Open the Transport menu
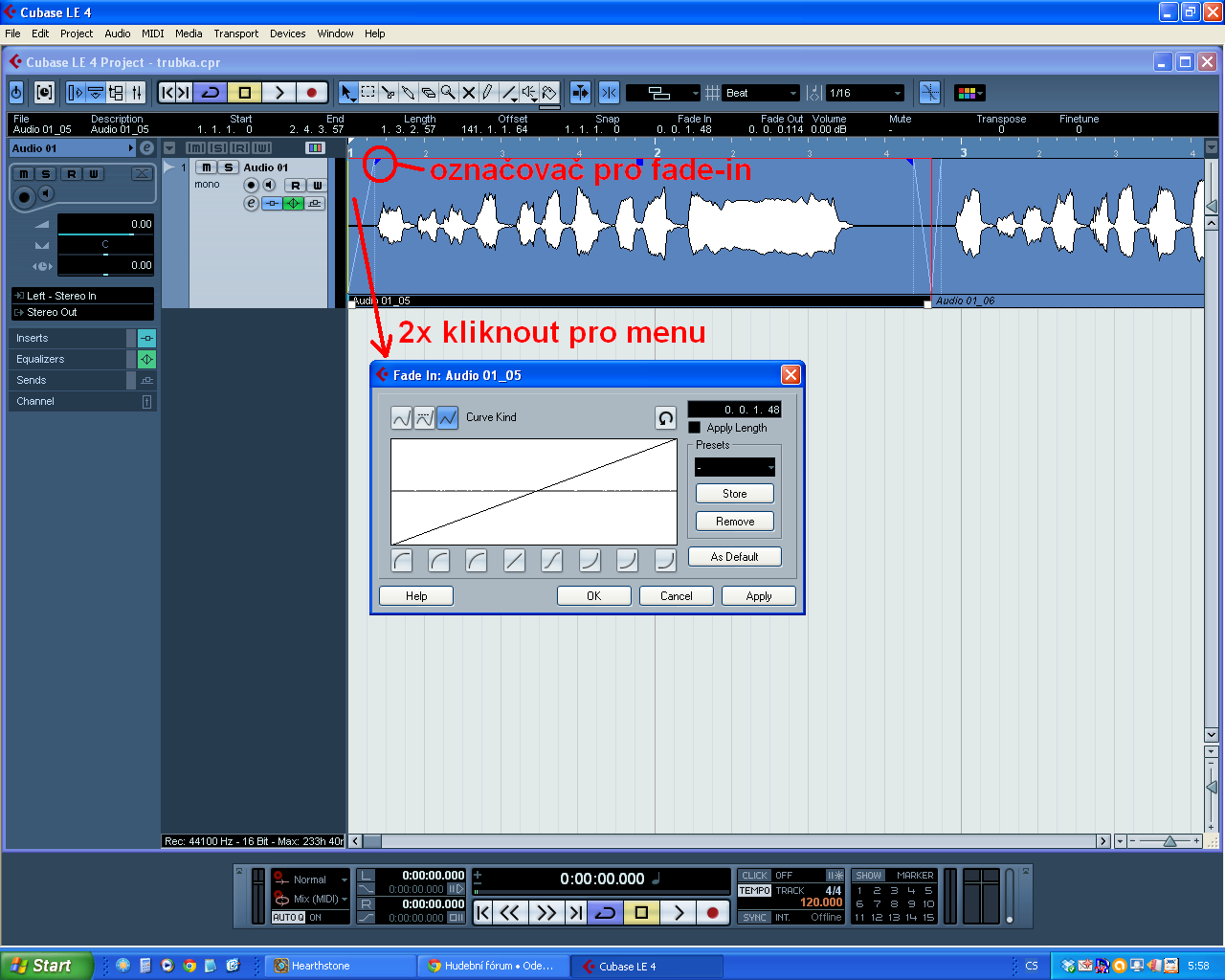The width and height of the screenshot is (1225, 980). [235, 33]
